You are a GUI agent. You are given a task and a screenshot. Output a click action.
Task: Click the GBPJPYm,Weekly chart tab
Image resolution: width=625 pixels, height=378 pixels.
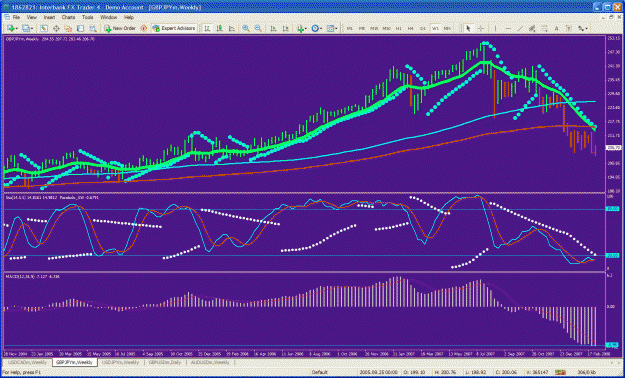(x=75, y=362)
